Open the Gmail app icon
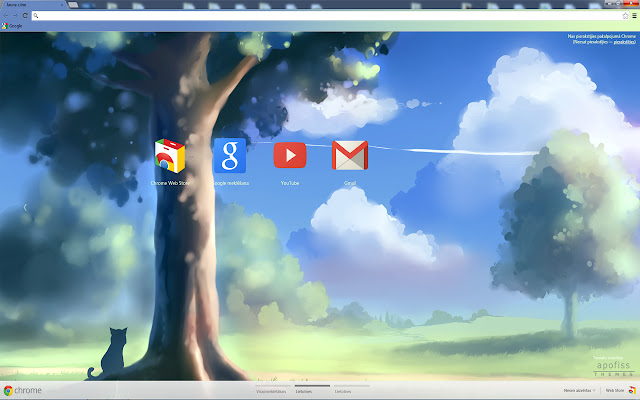640x400 pixels. [x=350, y=155]
